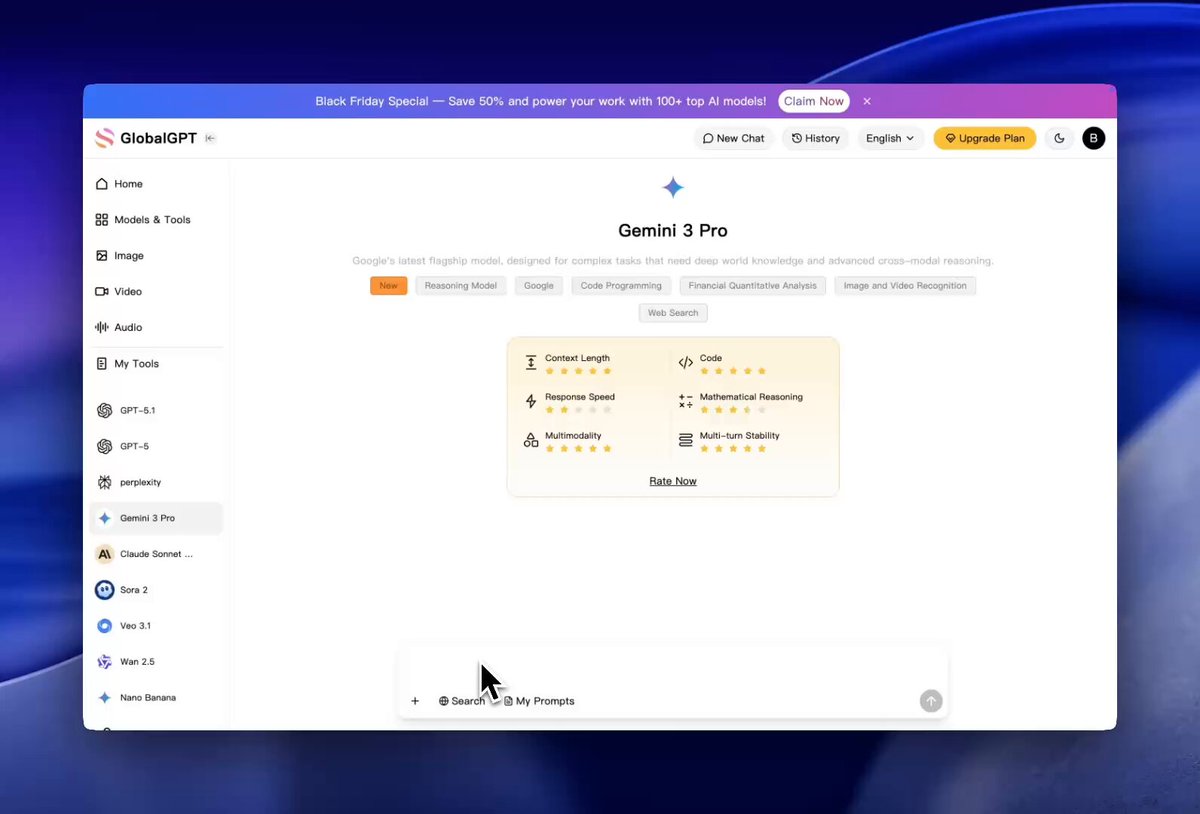Click the New tag
The width and height of the screenshot is (1200, 814).
point(388,286)
